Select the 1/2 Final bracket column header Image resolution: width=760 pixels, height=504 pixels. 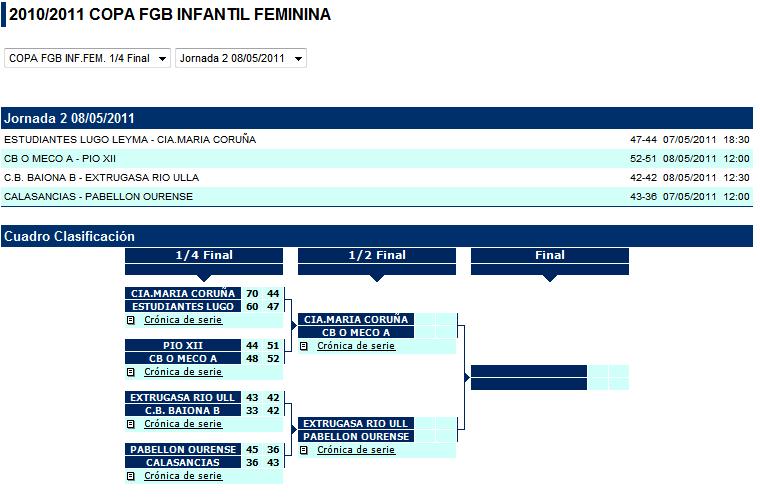coord(377,255)
